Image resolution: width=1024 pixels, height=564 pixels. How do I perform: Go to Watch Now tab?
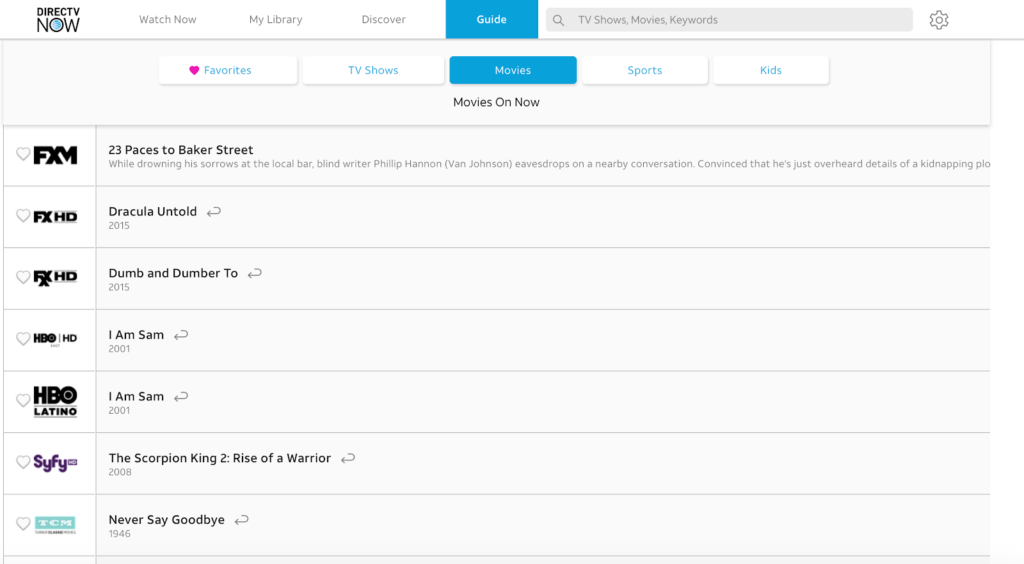tap(168, 20)
